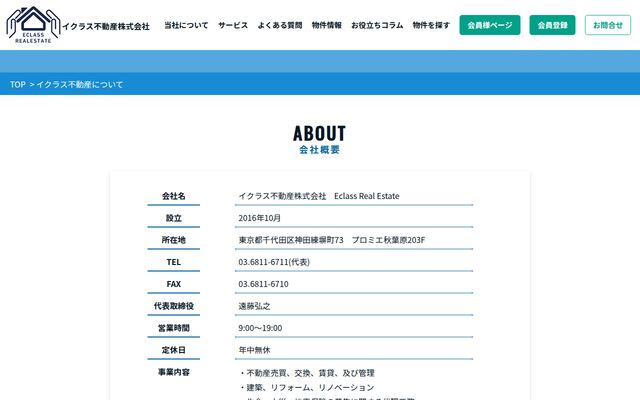Image resolution: width=640 pixels, height=400 pixels.
Task: Click the イクラス不動産株式会社 header title
Action: pyautogui.click(x=106, y=27)
